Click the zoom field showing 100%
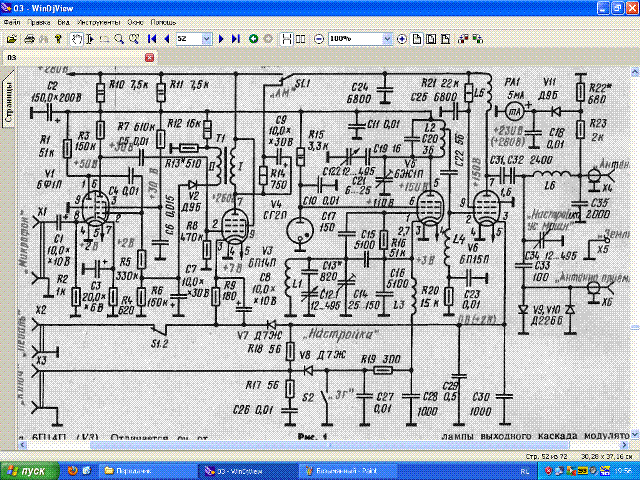Viewport: 640px width, 480px height. tap(356, 39)
